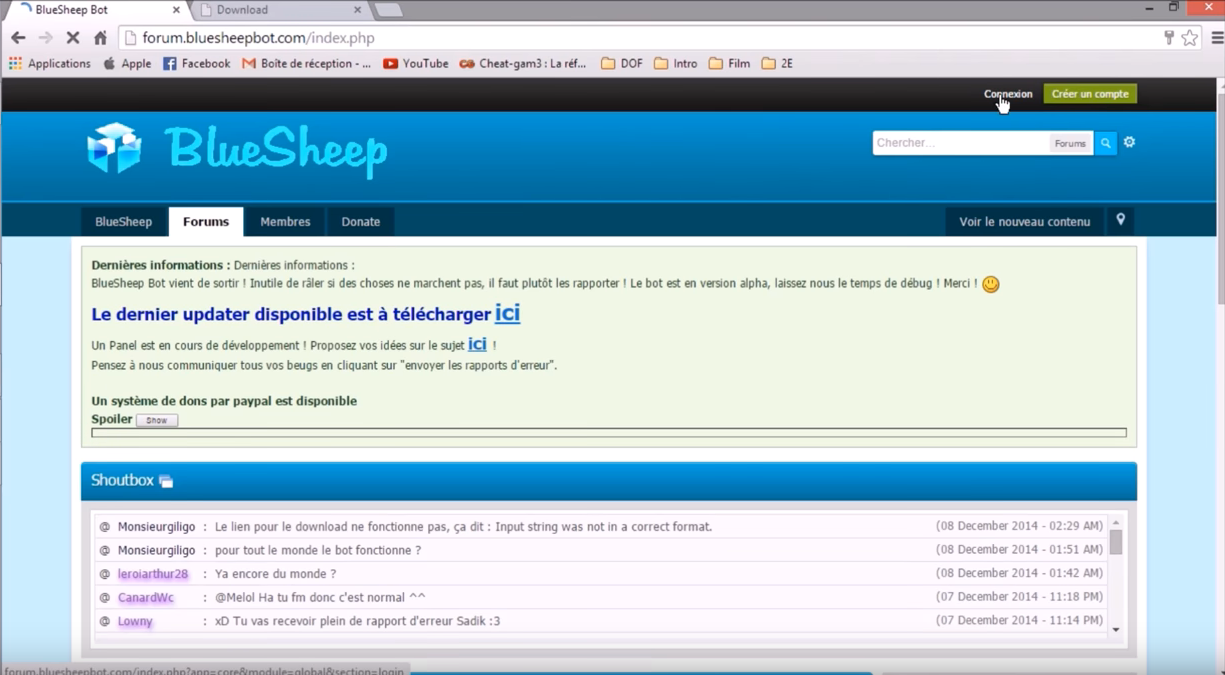Open the Gmail Boîte de réception bookmark

(306, 63)
